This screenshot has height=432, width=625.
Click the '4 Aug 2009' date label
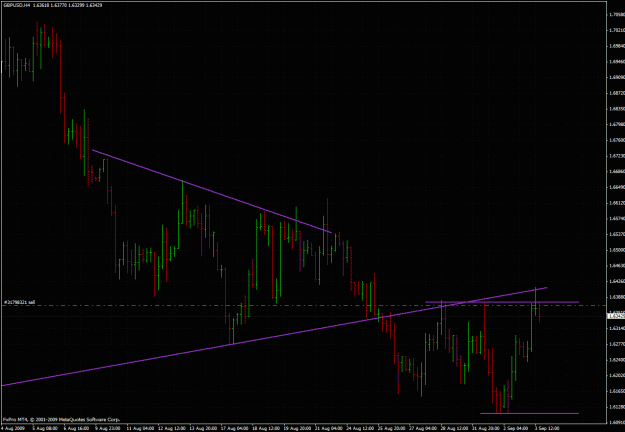[13, 428]
